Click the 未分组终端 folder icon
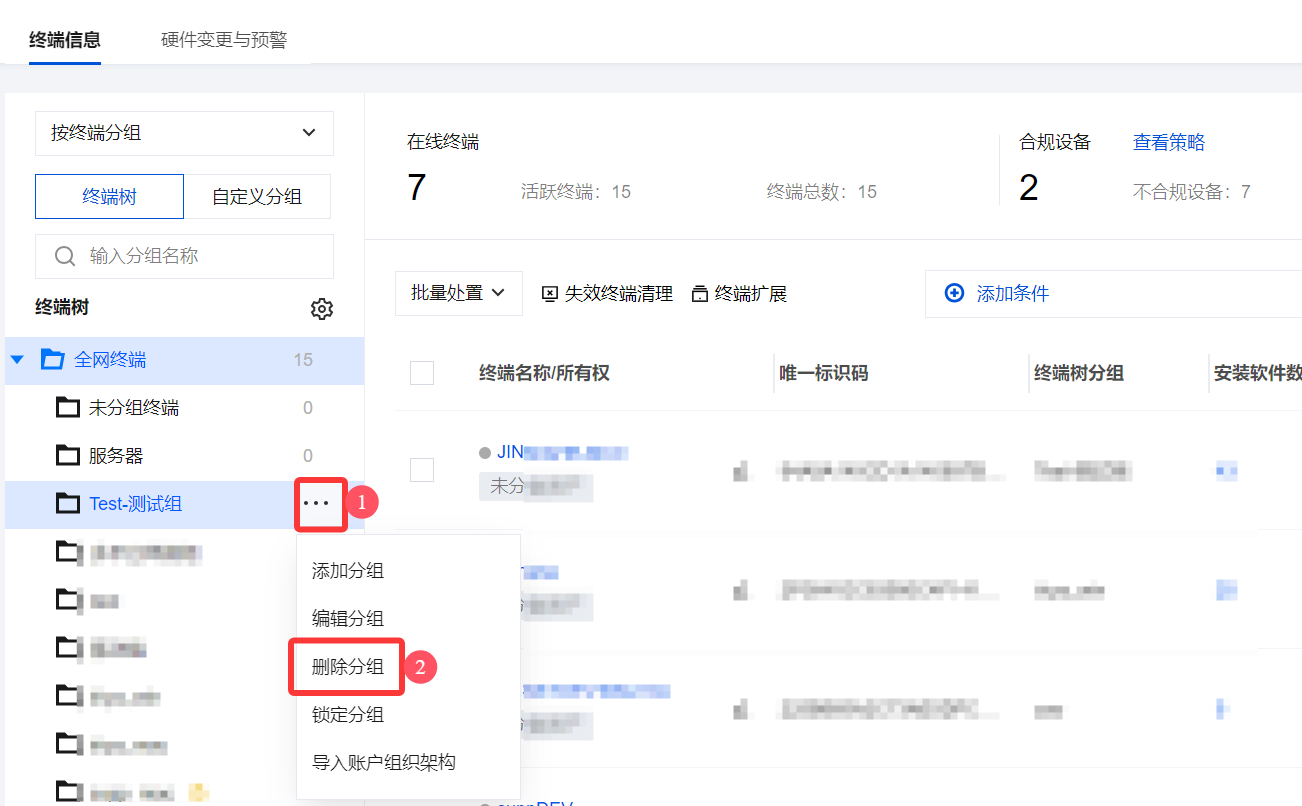 pyautogui.click(x=68, y=408)
